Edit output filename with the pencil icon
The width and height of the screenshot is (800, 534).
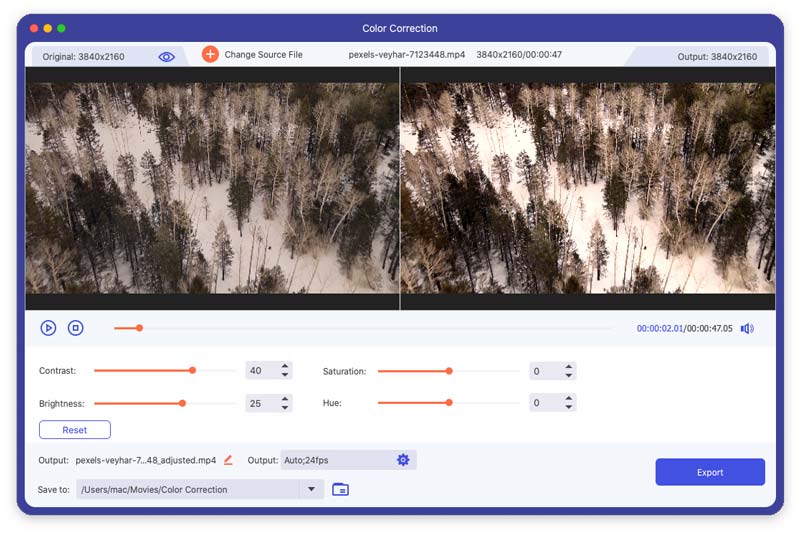point(228,460)
